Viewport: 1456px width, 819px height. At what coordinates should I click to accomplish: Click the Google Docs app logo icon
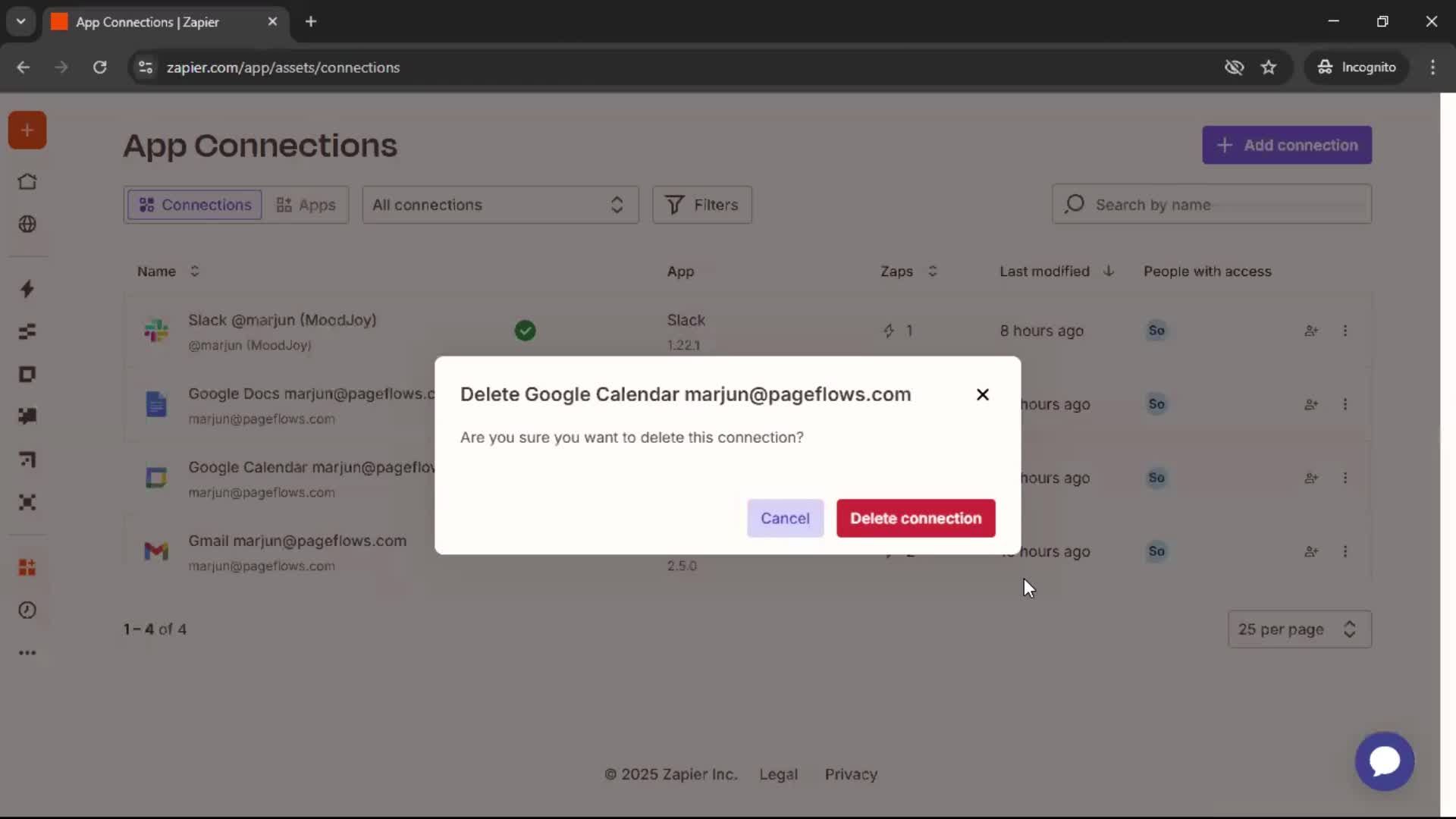click(x=156, y=404)
